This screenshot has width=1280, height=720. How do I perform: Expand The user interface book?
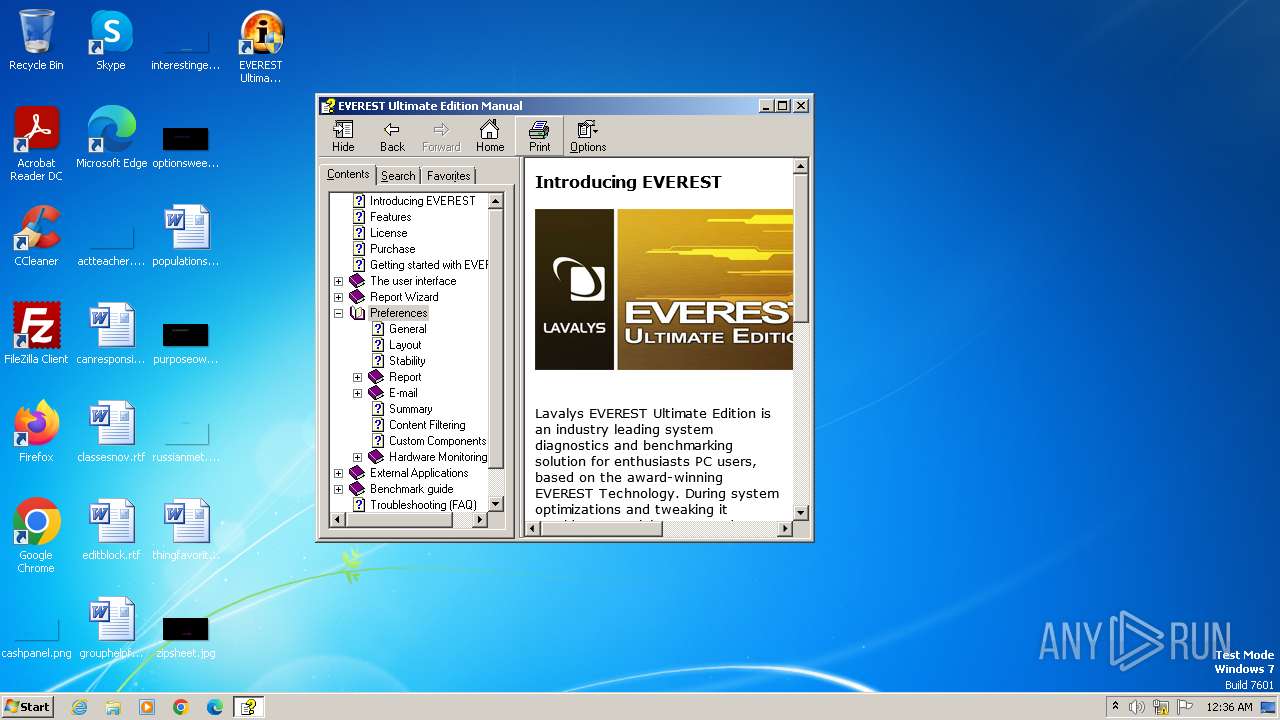tap(338, 281)
